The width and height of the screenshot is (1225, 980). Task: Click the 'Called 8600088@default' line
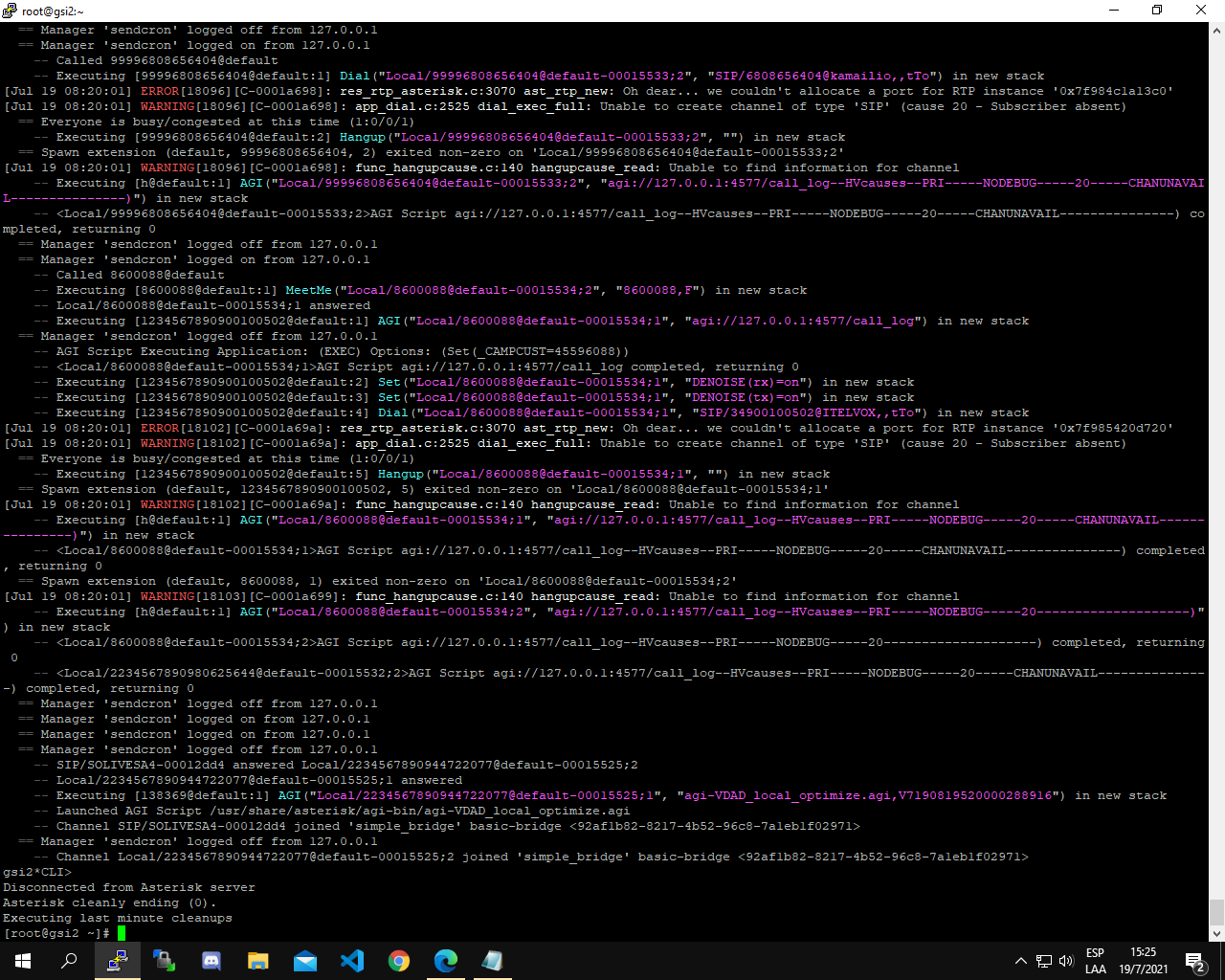tap(129, 275)
